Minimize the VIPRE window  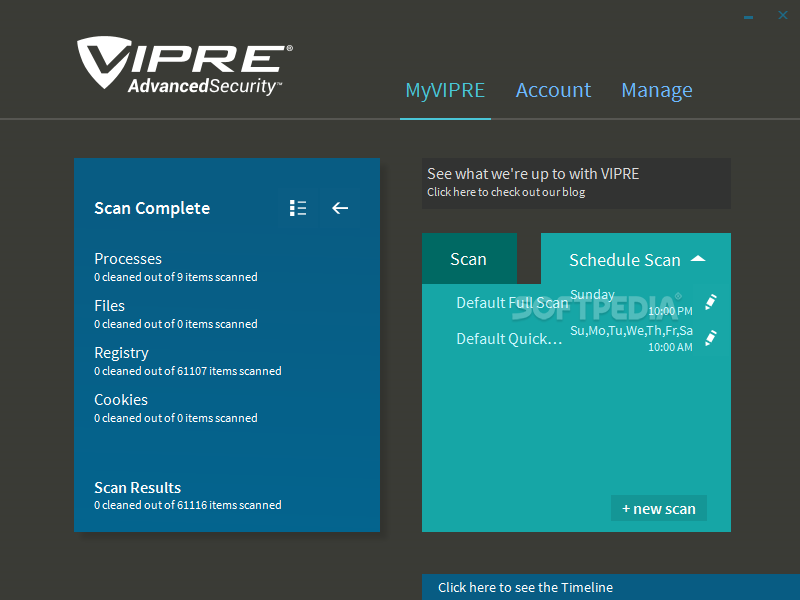tap(748, 17)
